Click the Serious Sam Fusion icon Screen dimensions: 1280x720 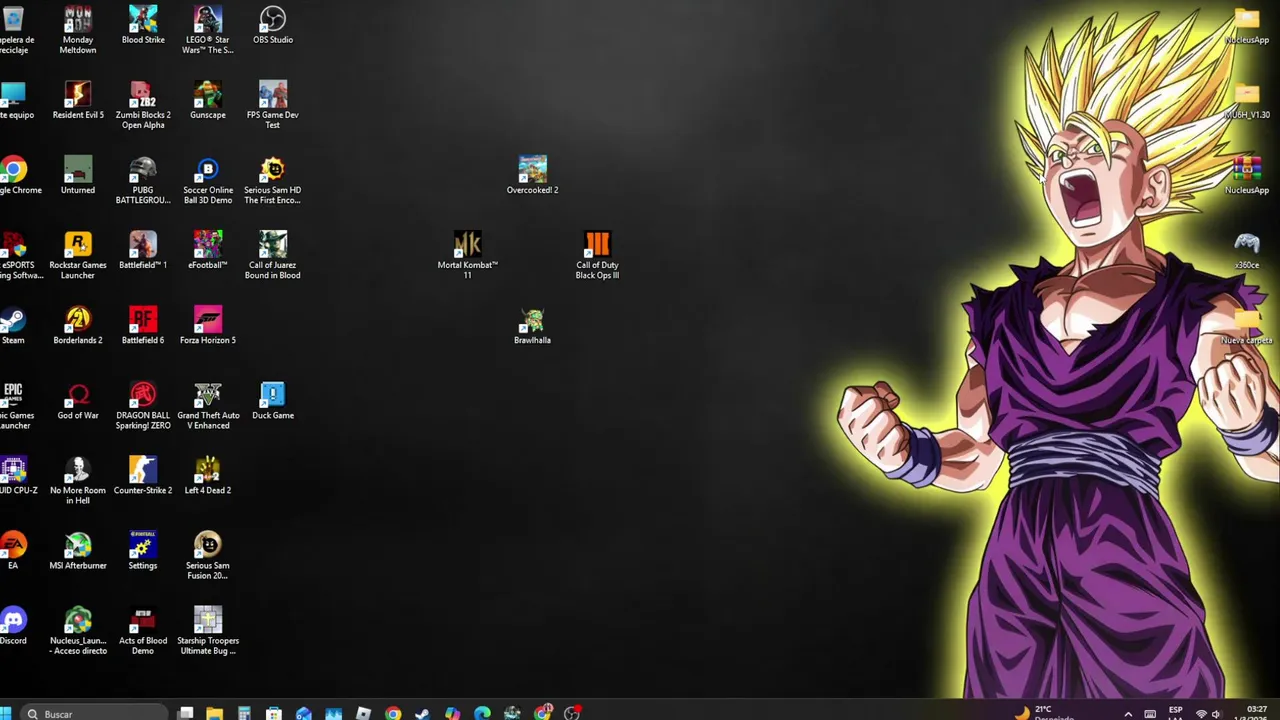[x=208, y=555]
